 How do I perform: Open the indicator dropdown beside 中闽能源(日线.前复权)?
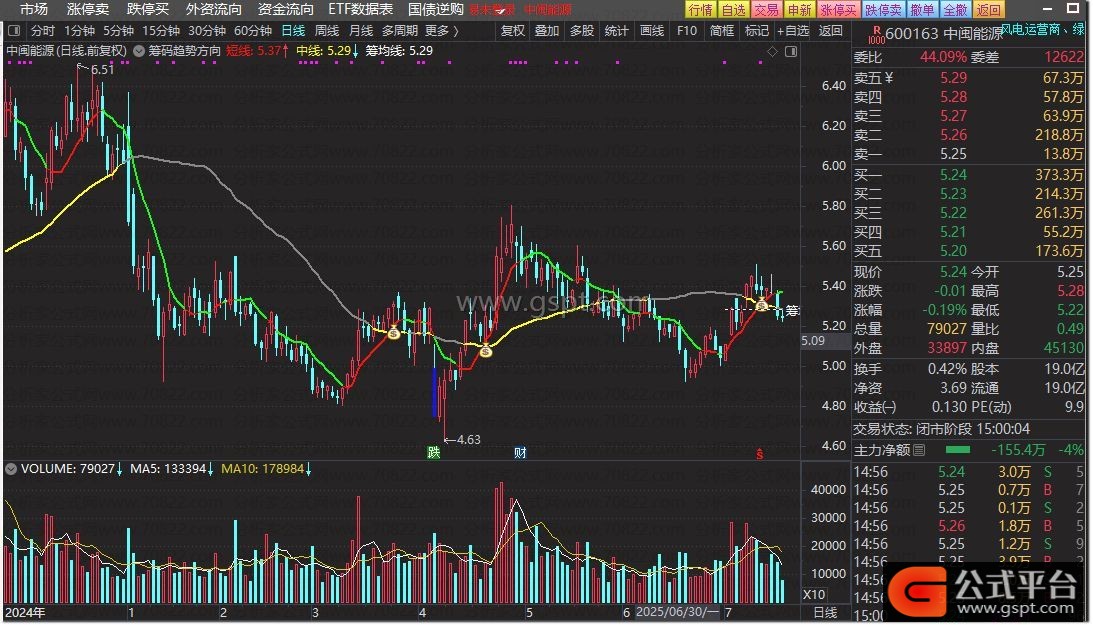click(139, 51)
